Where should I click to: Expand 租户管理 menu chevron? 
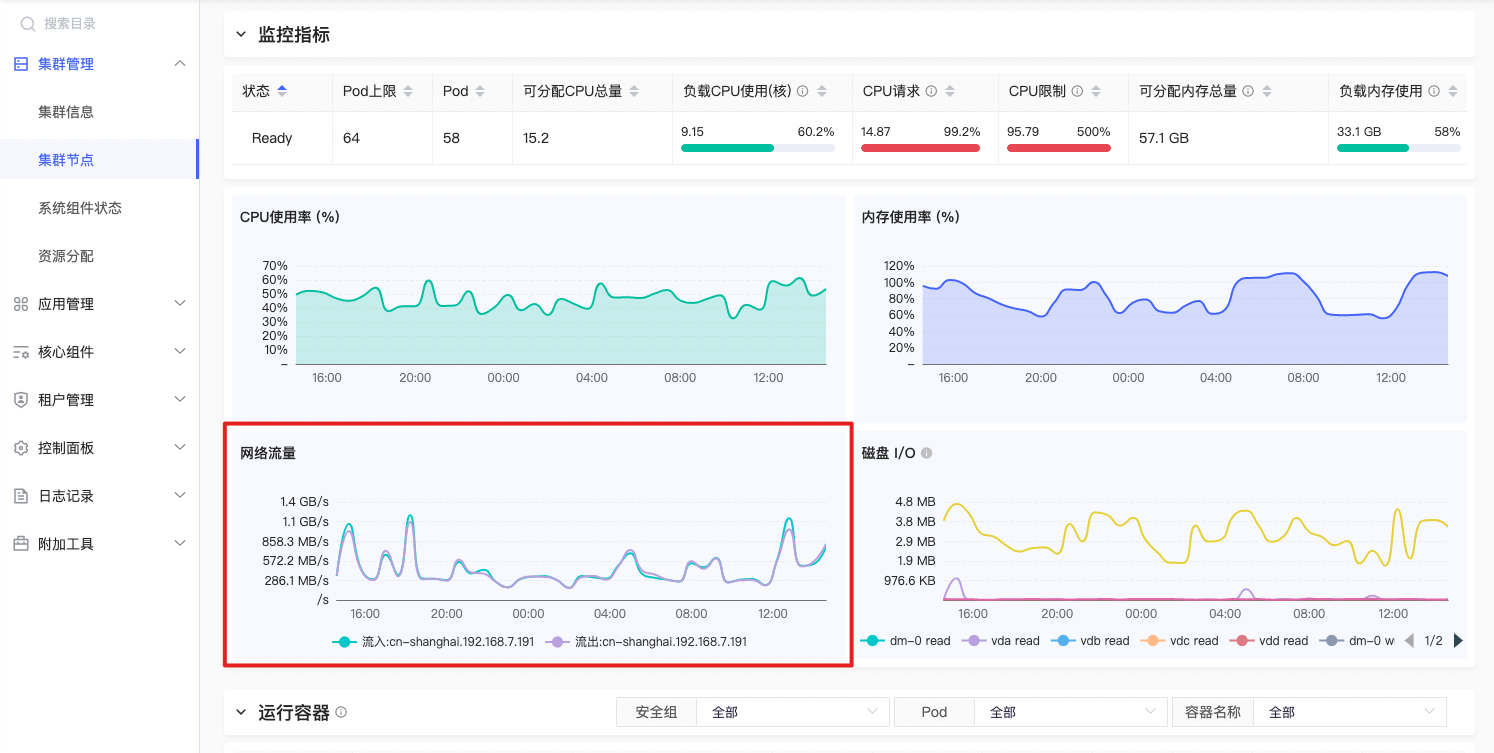[180, 400]
